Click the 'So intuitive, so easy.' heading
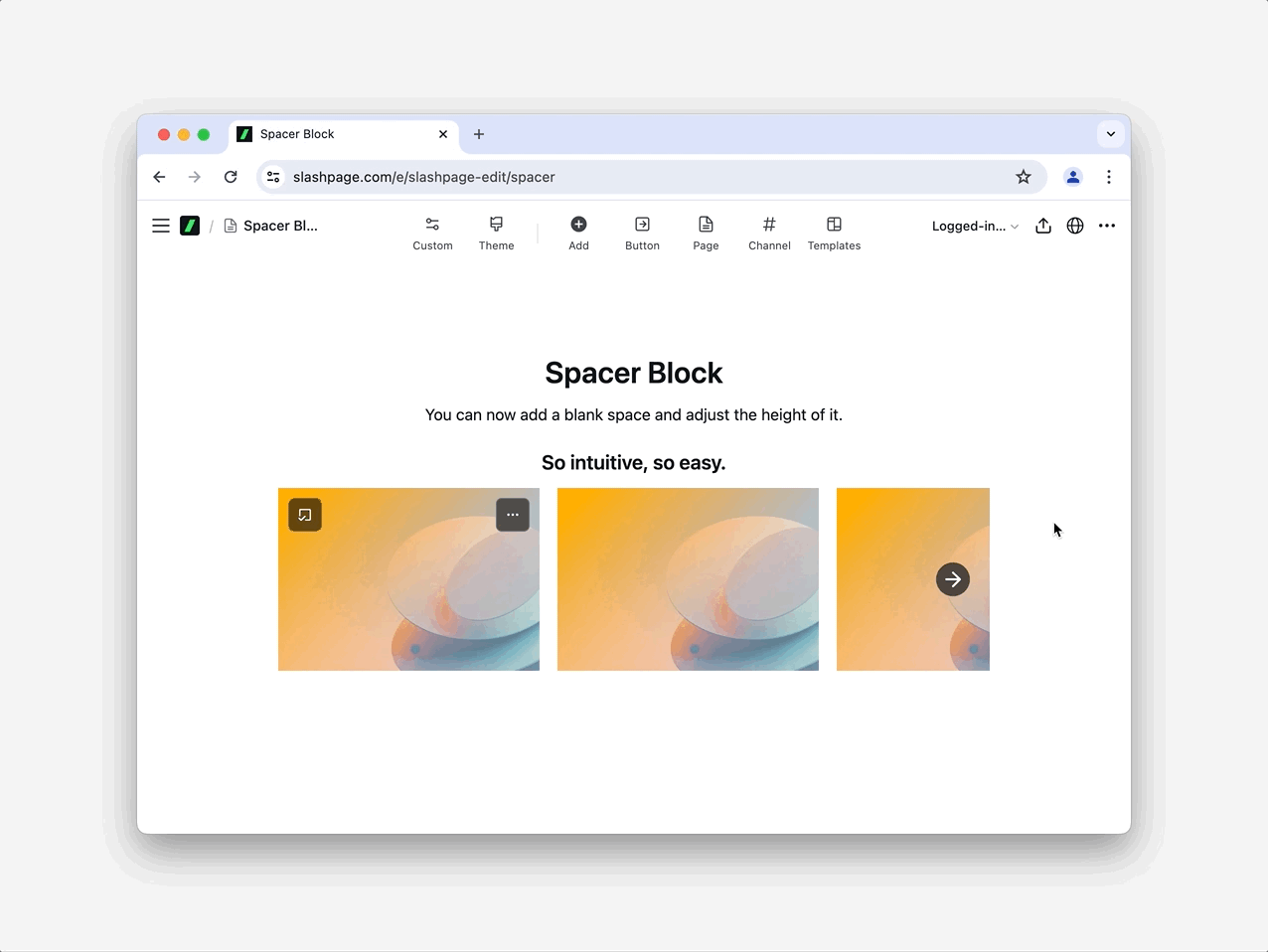Screen dimensions: 1268x952 click(634, 463)
